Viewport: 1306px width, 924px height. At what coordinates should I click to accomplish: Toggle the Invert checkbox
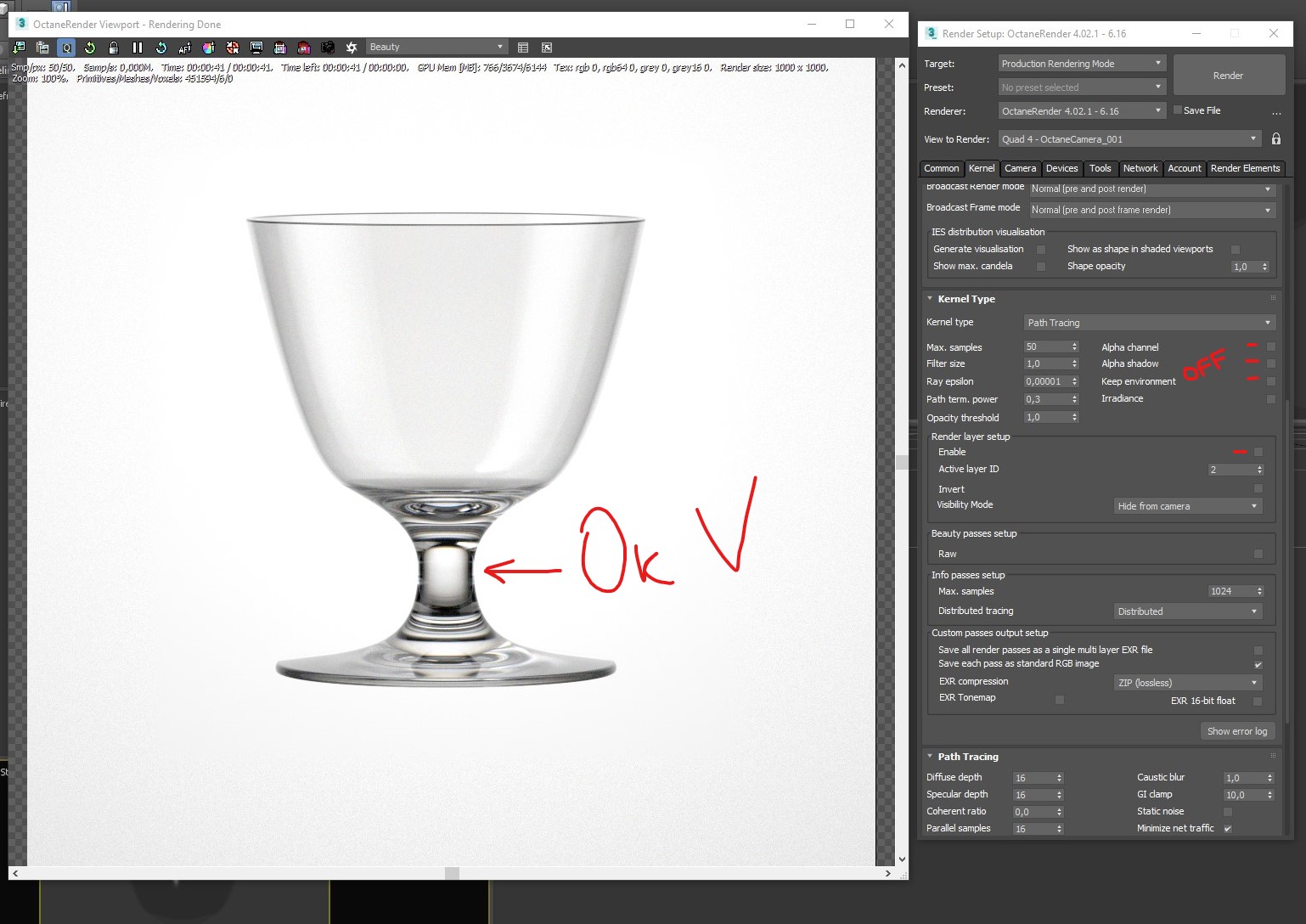pos(1258,489)
